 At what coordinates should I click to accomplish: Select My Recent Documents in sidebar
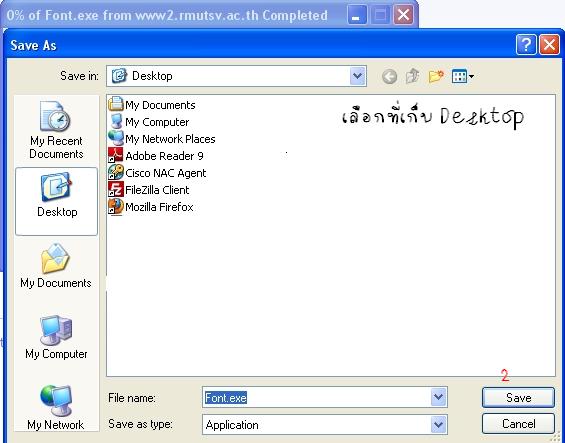pyautogui.click(x=56, y=130)
